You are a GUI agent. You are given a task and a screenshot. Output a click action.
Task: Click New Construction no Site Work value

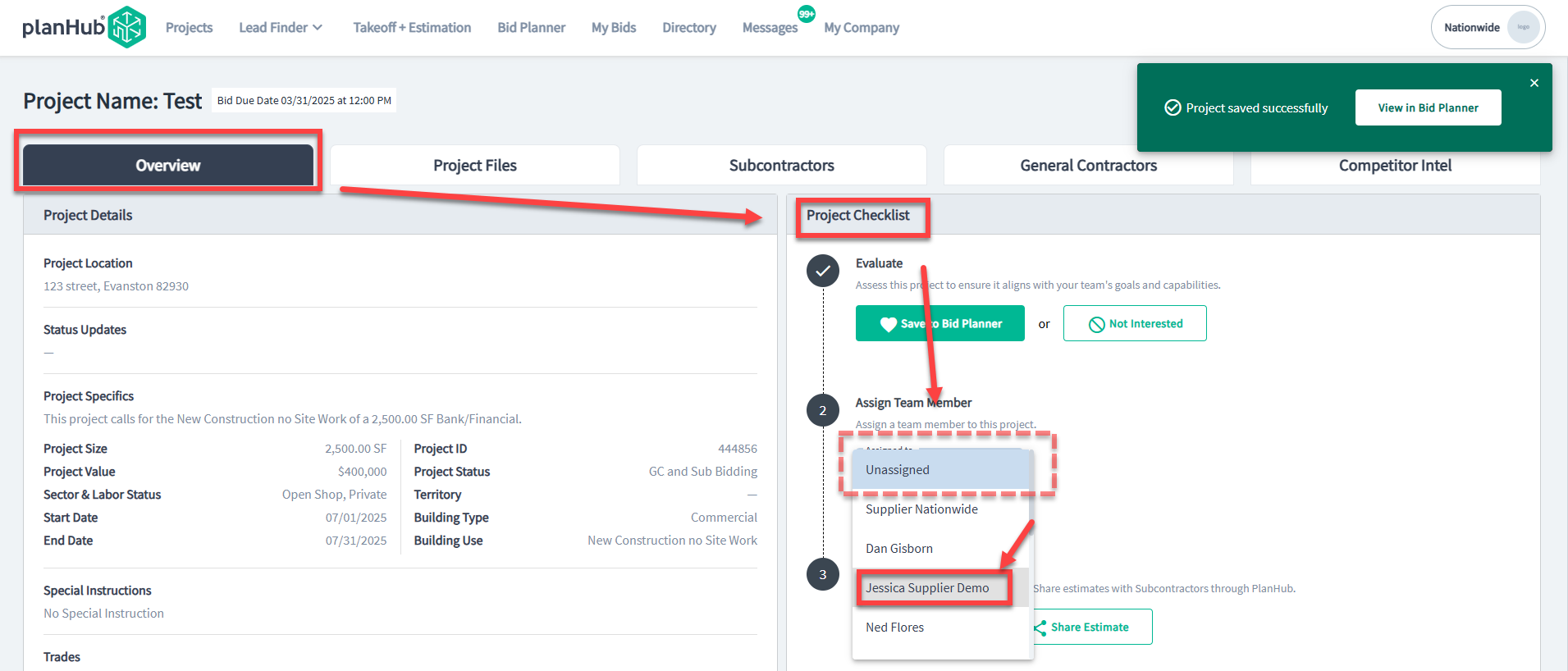(672, 541)
